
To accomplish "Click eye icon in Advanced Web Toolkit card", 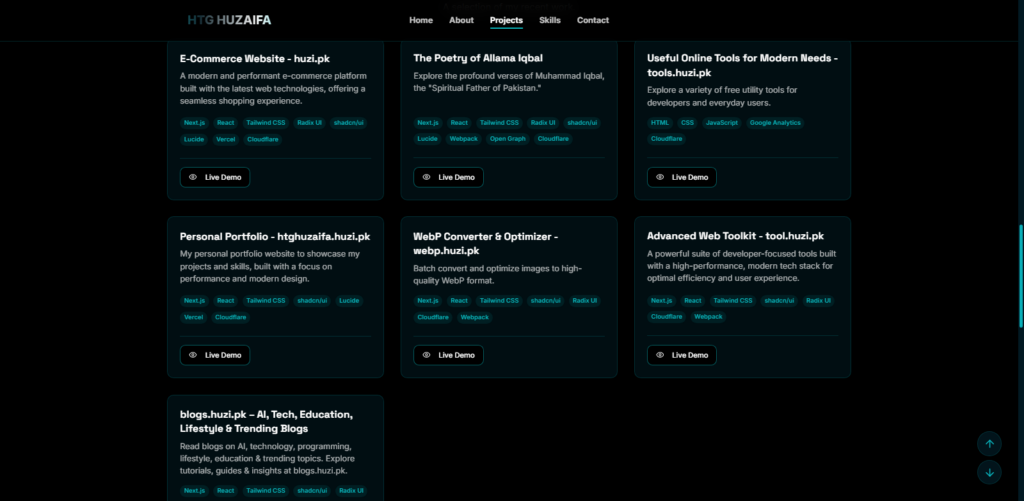I will (660, 355).
